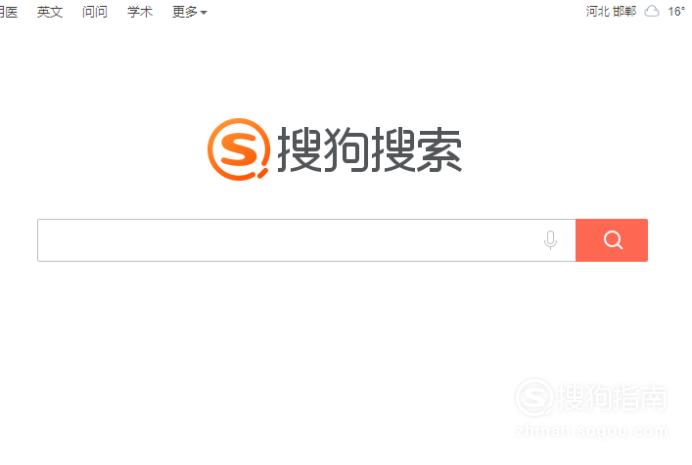The width and height of the screenshot is (692, 465).
Task: Click the faded Sogou watermark S icon
Action: click(x=534, y=397)
